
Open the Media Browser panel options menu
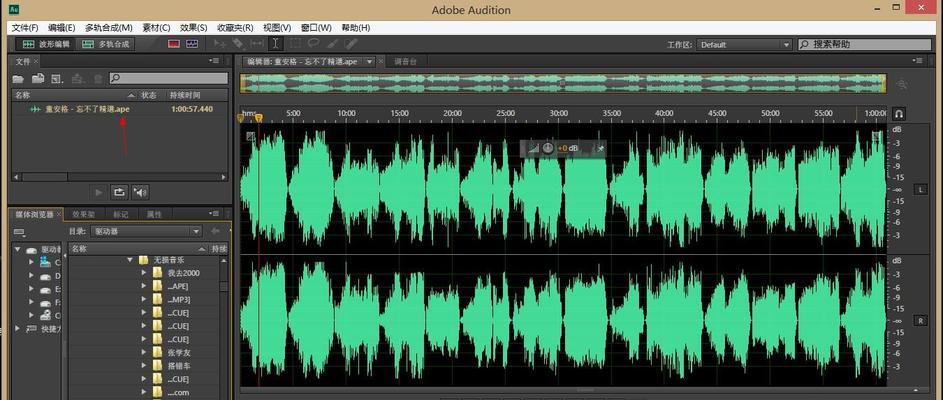215,214
